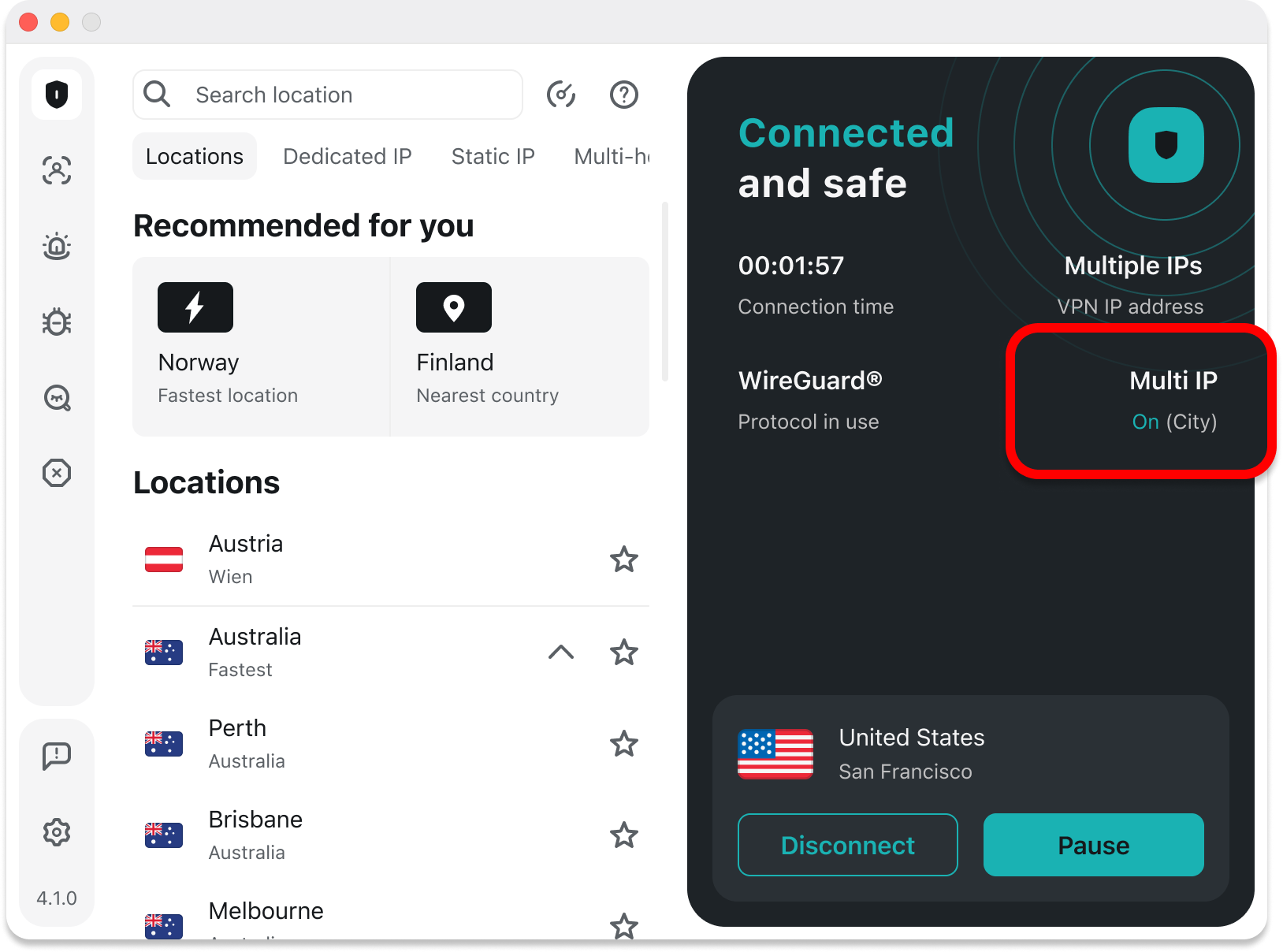Click the Disconnect button
The image size is (1283, 952).
[x=847, y=845]
